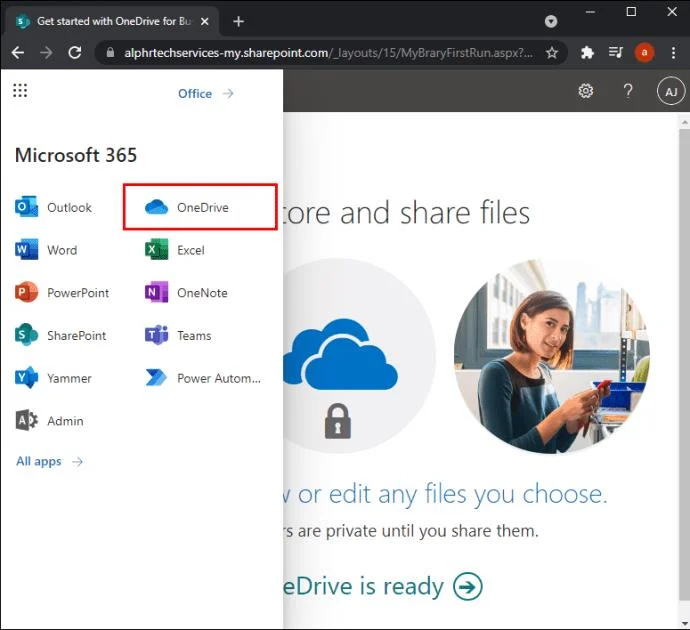Open Excel from Microsoft 365 apps
690x630 pixels.
175,250
